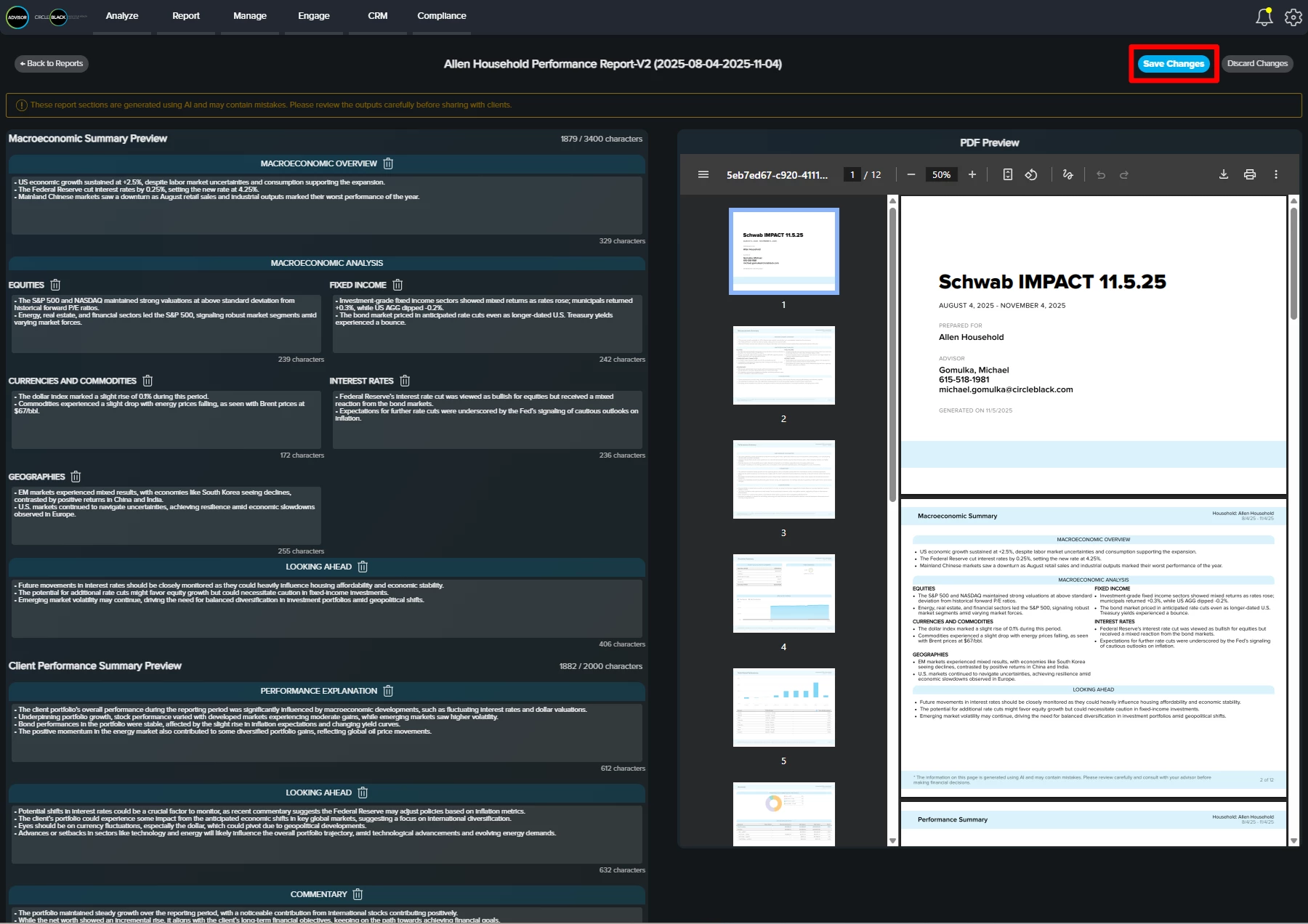Click the AI-generated warning banner text
1308x924 pixels.
pos(271,105)
